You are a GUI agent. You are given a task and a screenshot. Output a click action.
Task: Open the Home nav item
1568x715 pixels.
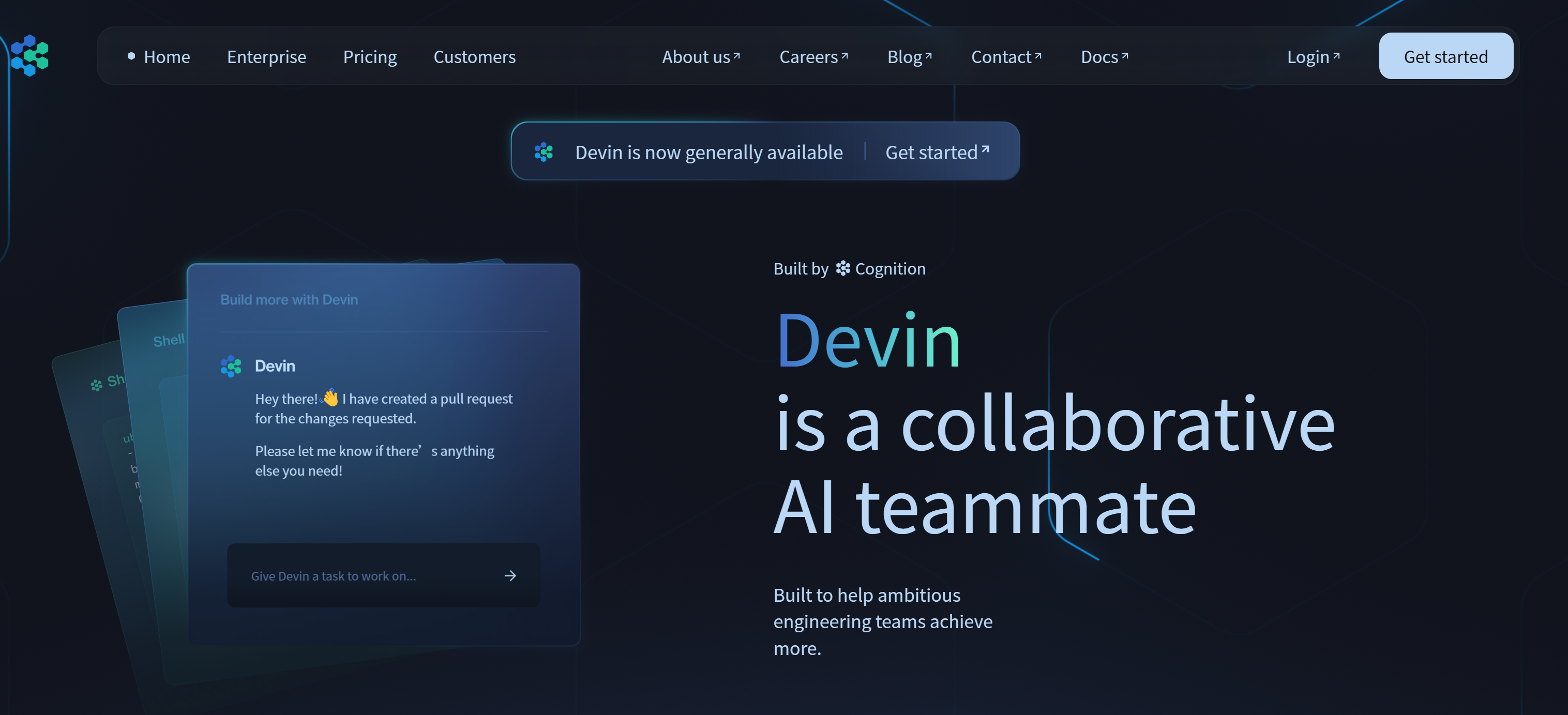tap(166, 56)
